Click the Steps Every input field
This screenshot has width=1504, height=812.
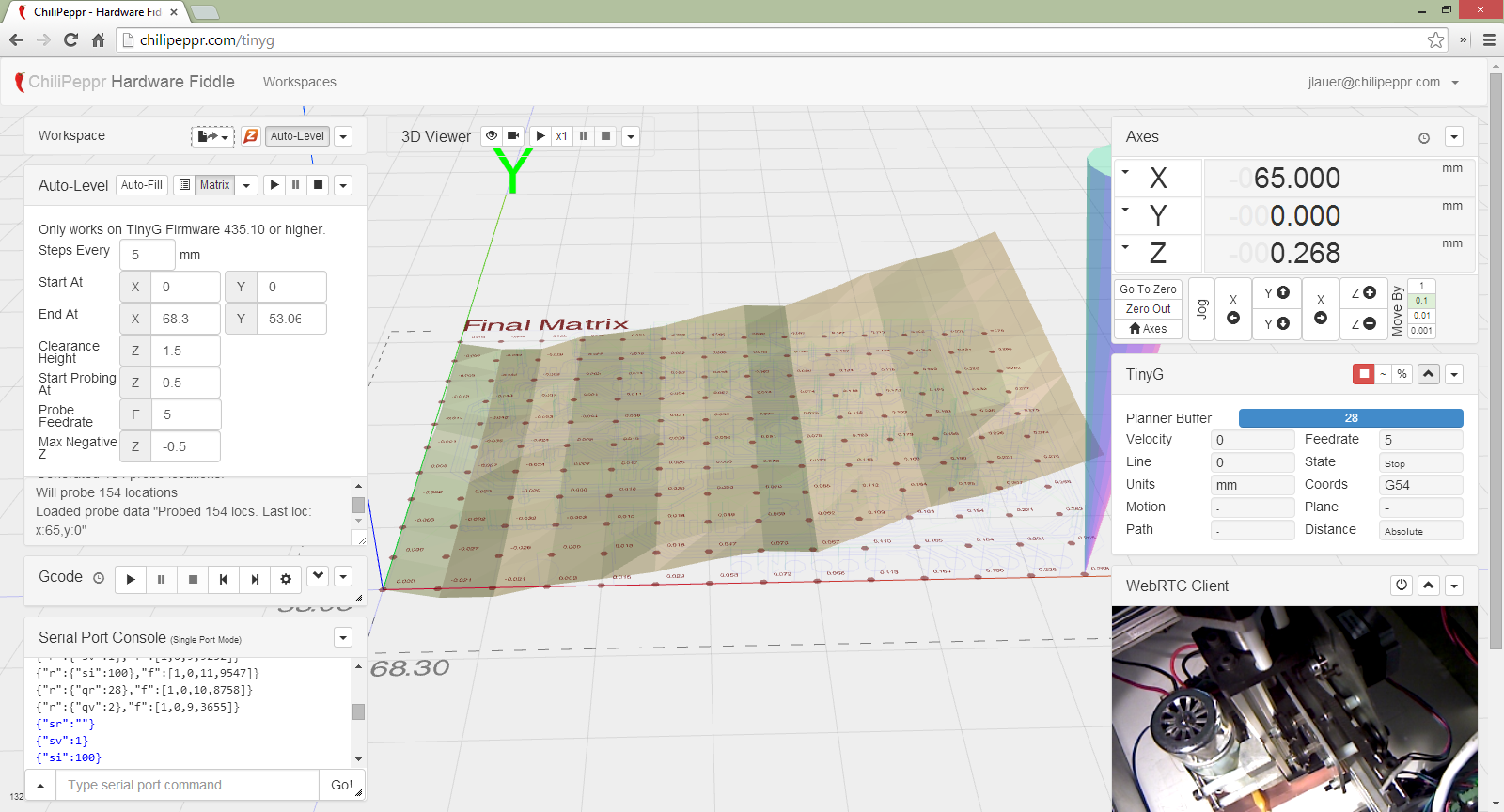click(x=147, y=255)
